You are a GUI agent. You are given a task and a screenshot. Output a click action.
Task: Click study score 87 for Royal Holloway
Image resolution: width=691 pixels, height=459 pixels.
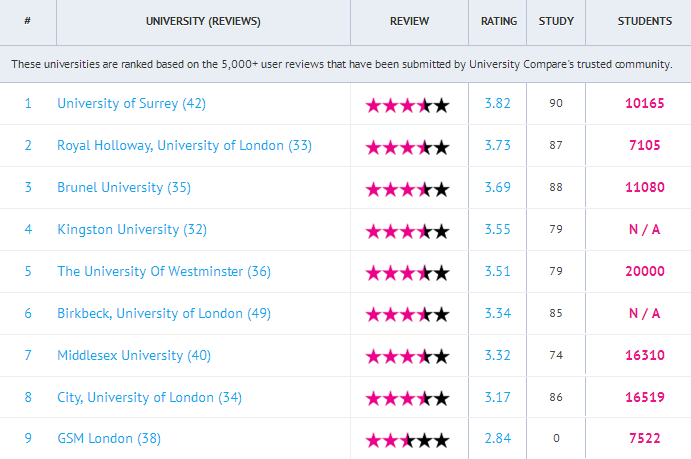(556, 145)
